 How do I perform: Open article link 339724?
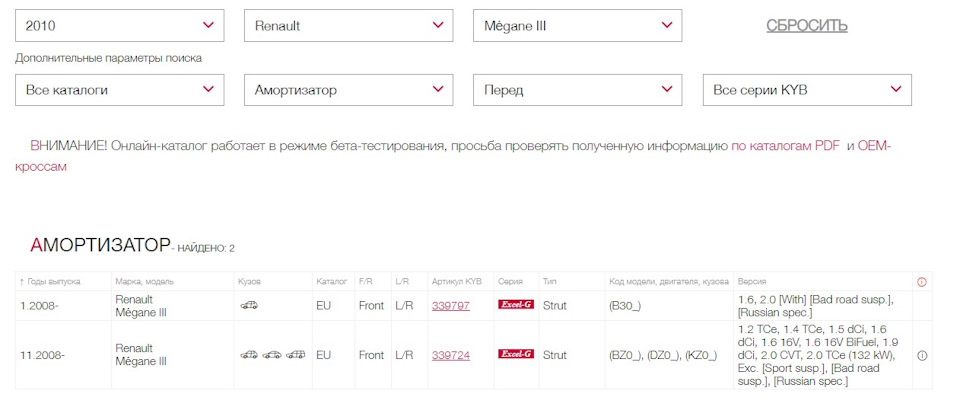point(451,355)
